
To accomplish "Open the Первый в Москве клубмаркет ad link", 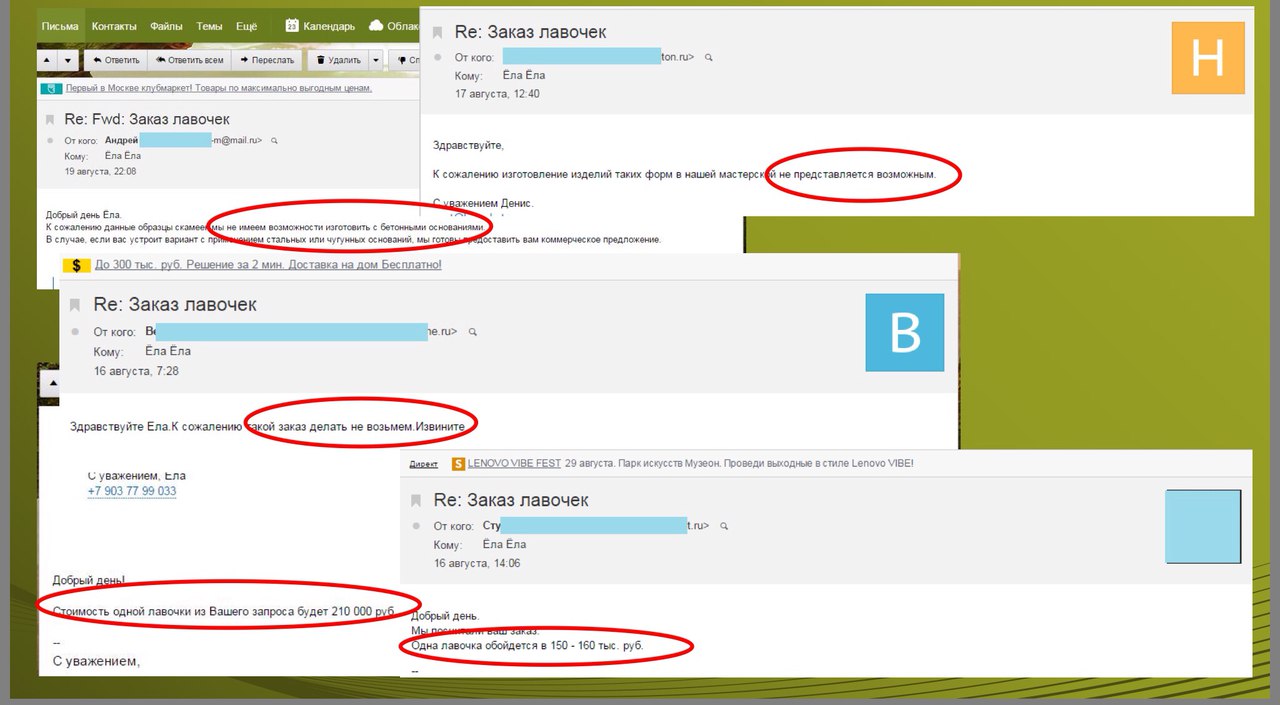I will click(x=219, y=88).
